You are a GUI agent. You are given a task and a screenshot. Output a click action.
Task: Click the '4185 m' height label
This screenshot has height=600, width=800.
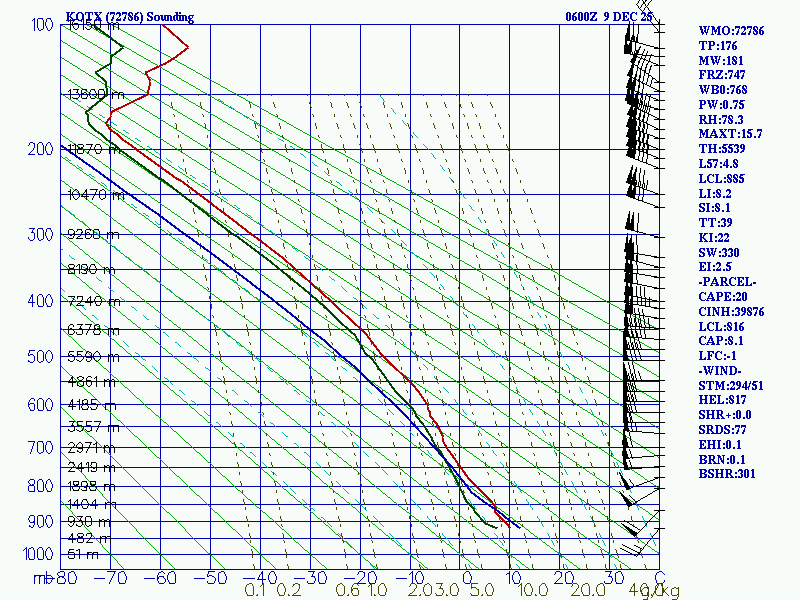(x=92, y=406)
